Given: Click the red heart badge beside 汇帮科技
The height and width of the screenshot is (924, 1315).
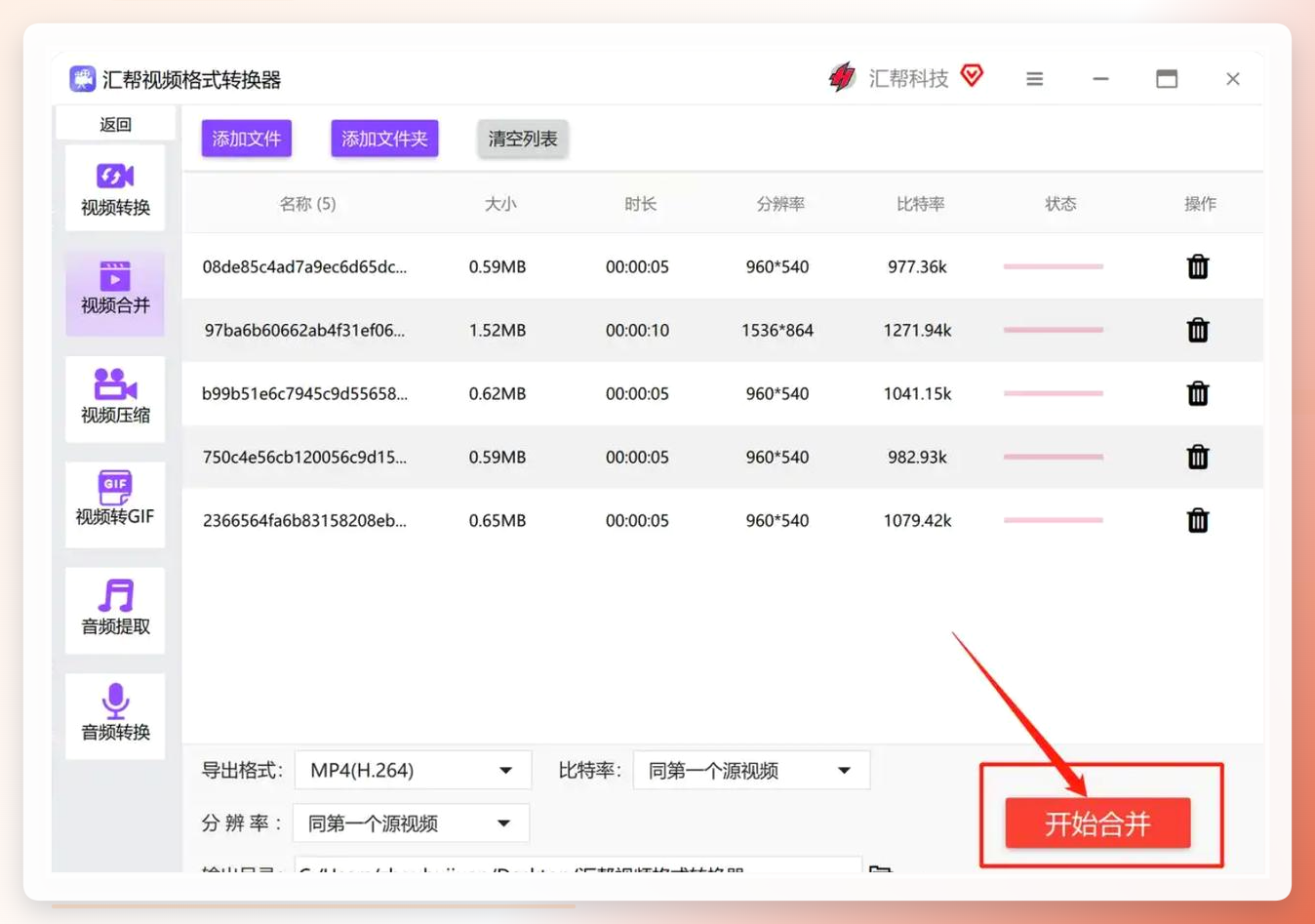Looking at the screenshot, I should click(x=972, y=75).
